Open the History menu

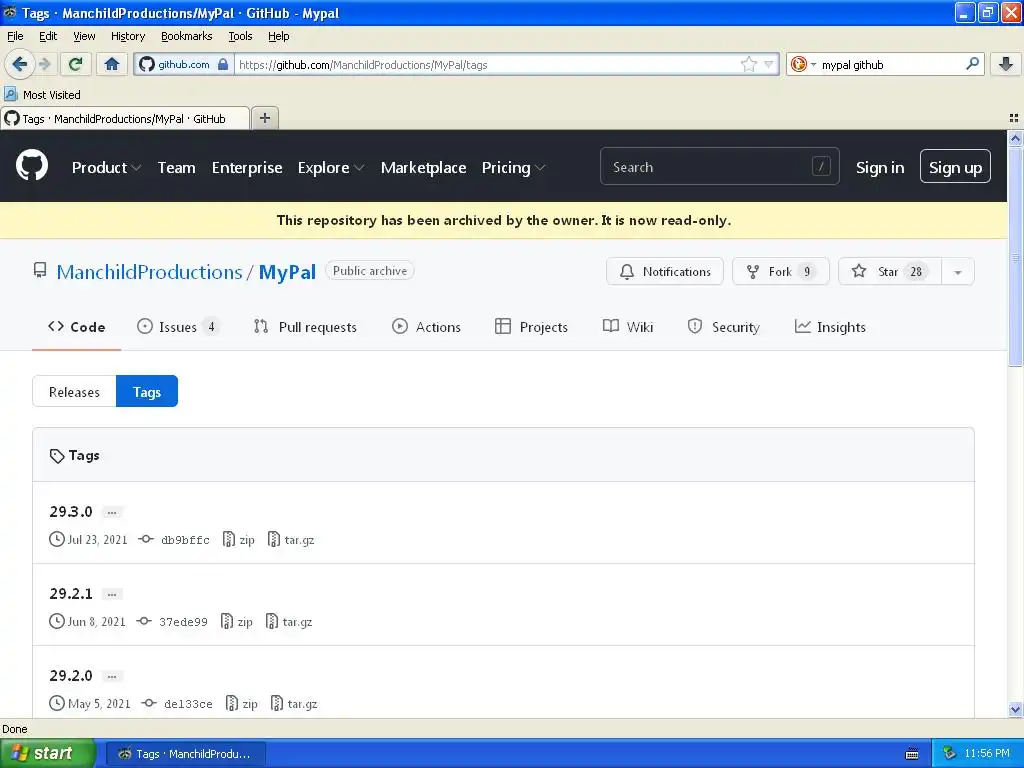[x=127, y=36]
